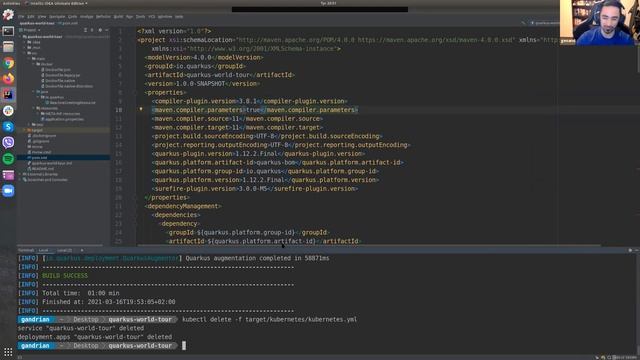Open the Edit menu

tap(31, 17)
